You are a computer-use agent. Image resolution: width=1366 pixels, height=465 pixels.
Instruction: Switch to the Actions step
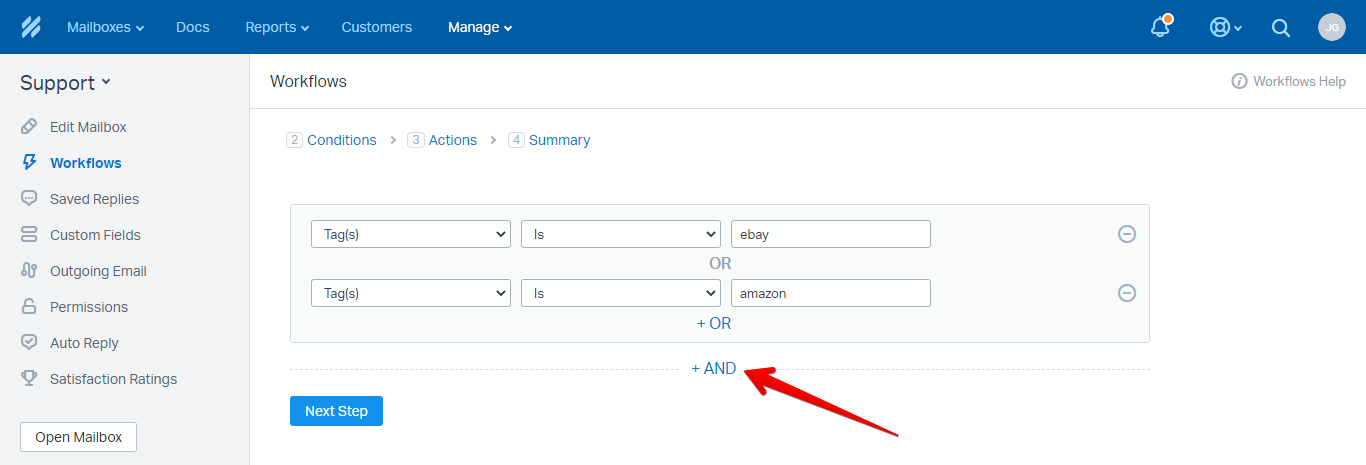[442, 140]
